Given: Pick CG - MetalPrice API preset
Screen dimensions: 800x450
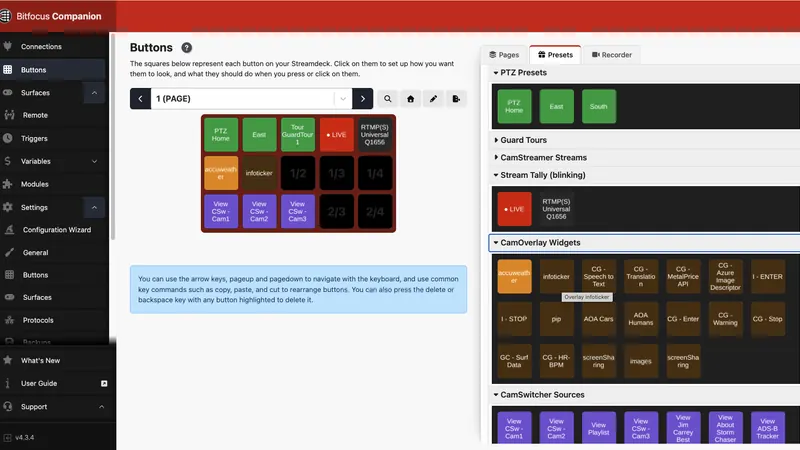Looking at the screenshot, I should click(x=683, y=277).
